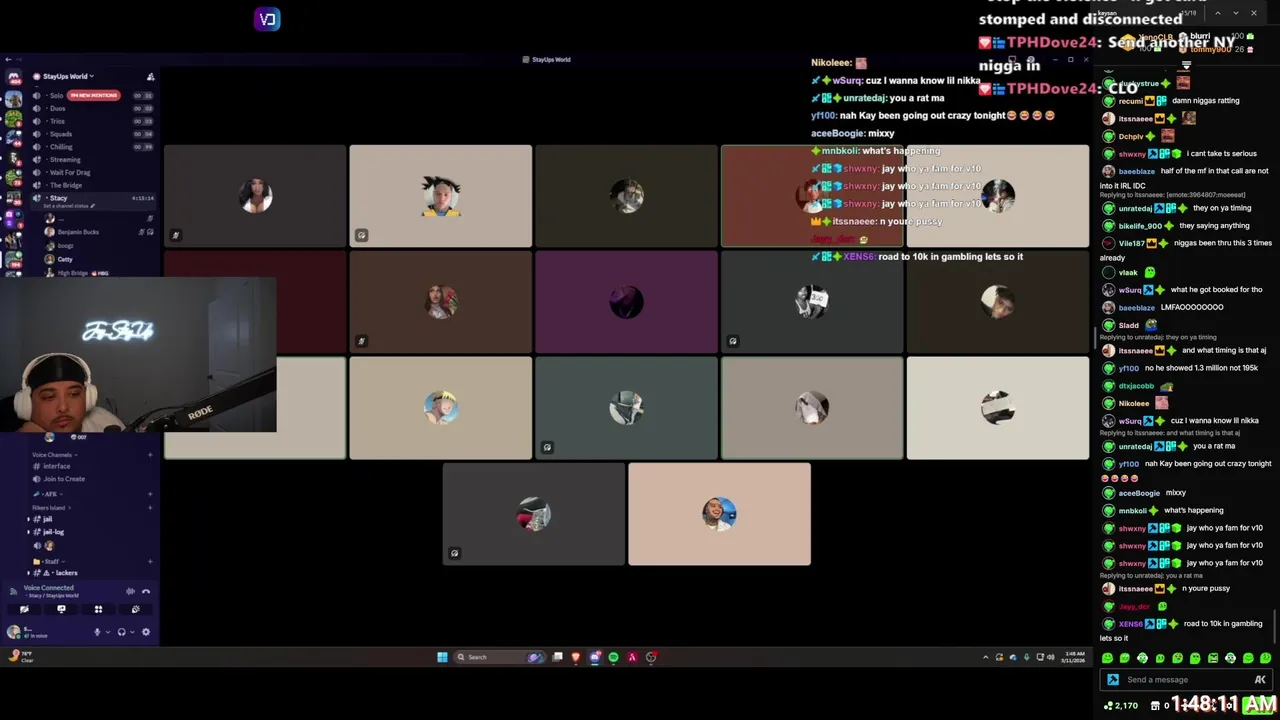Open Brave browser from taskbar
The image size is (1280, 720).
(x=576, y=657)
